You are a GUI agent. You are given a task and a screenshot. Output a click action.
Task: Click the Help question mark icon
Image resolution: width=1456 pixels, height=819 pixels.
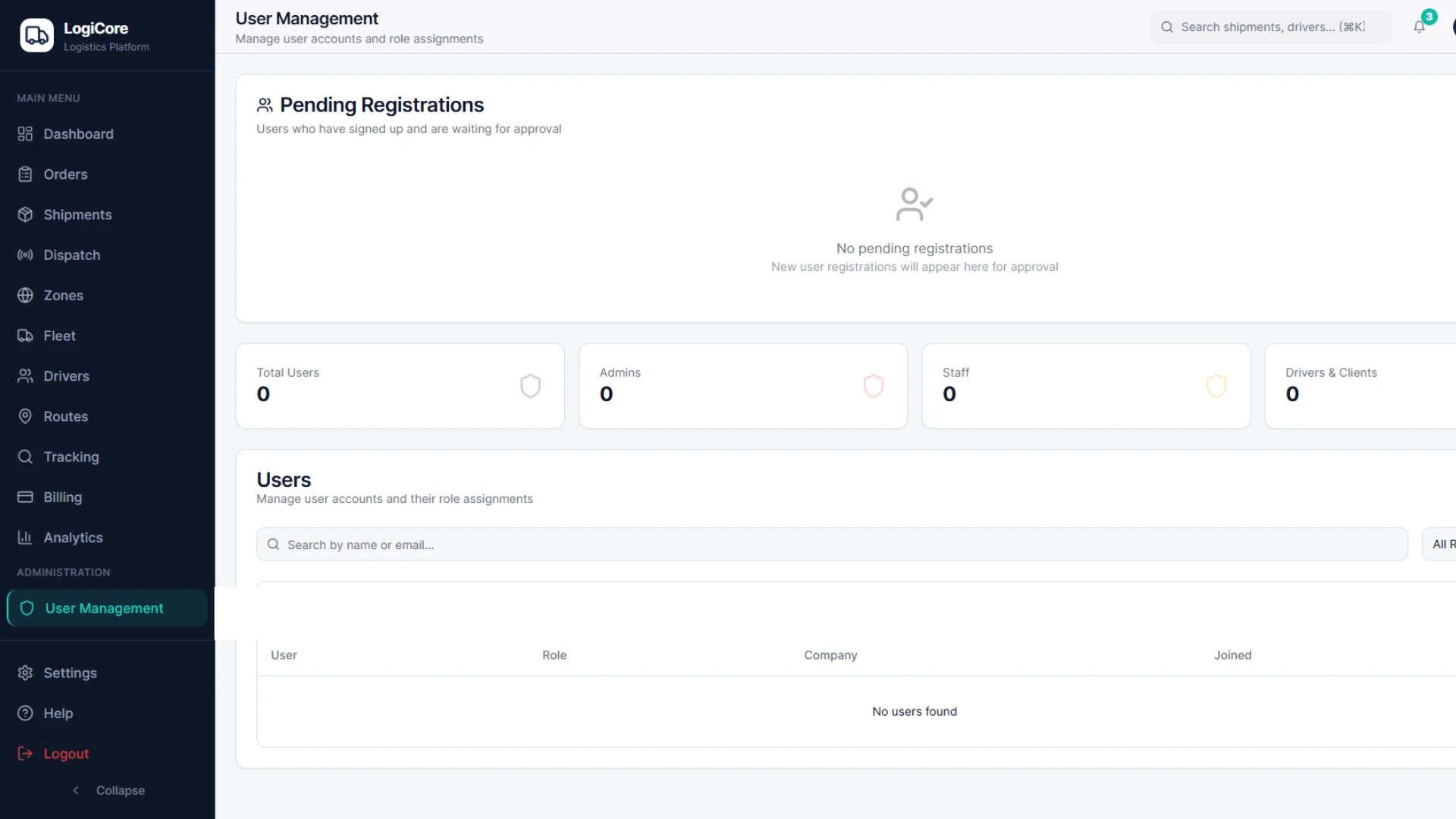[x=25, y=713]
